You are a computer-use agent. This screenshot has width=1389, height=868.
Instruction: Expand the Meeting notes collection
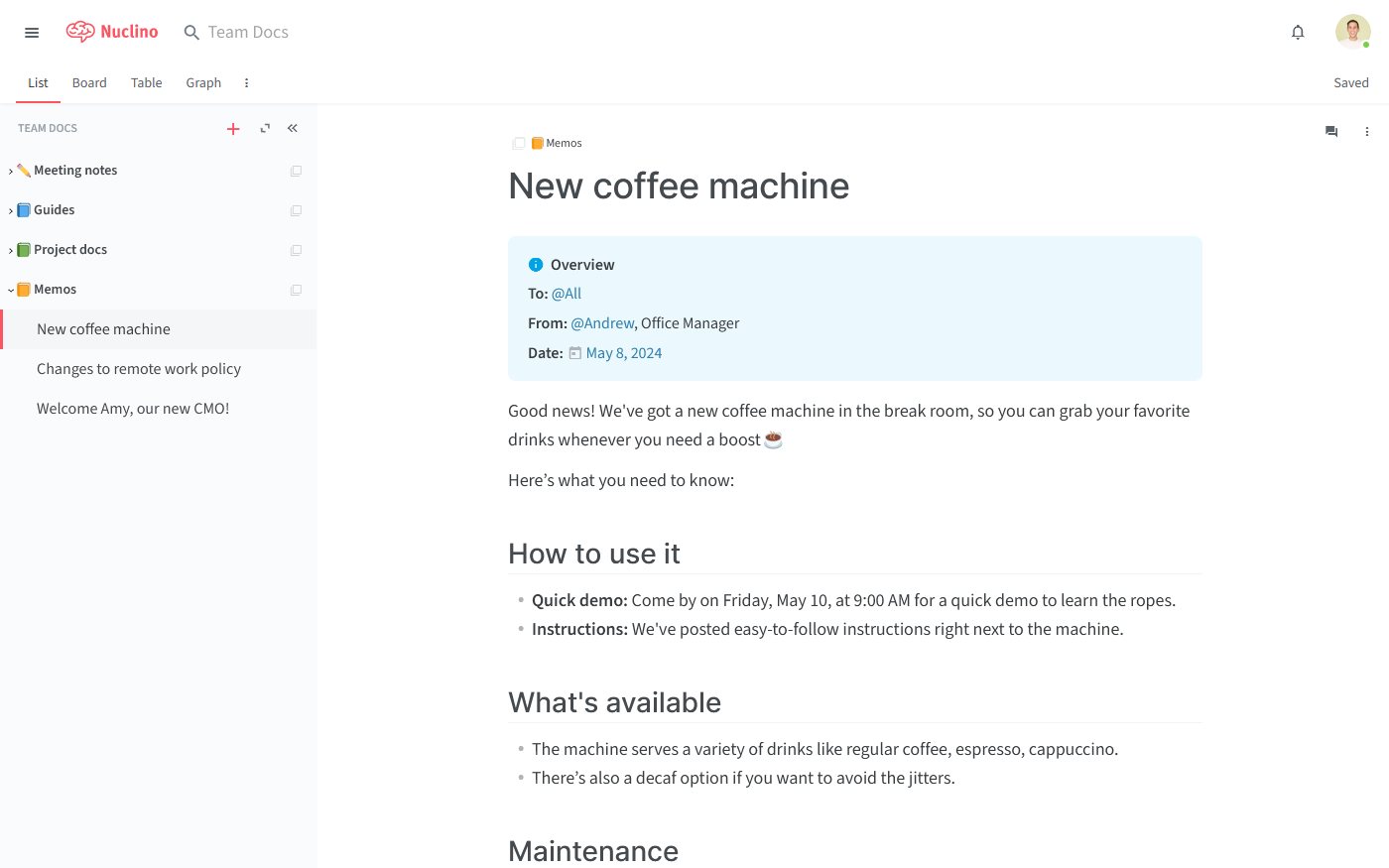11,172
